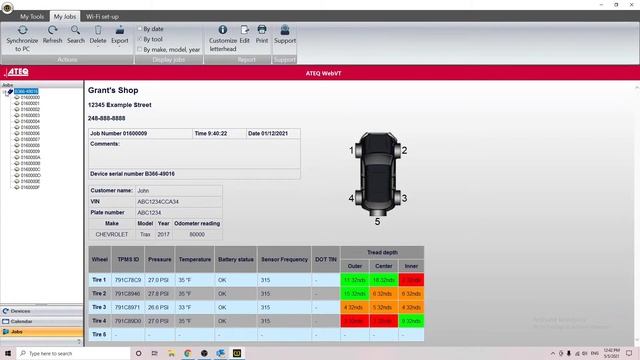
Task: Click the Tire 3 row label
Action: click(x=100, y=307)
